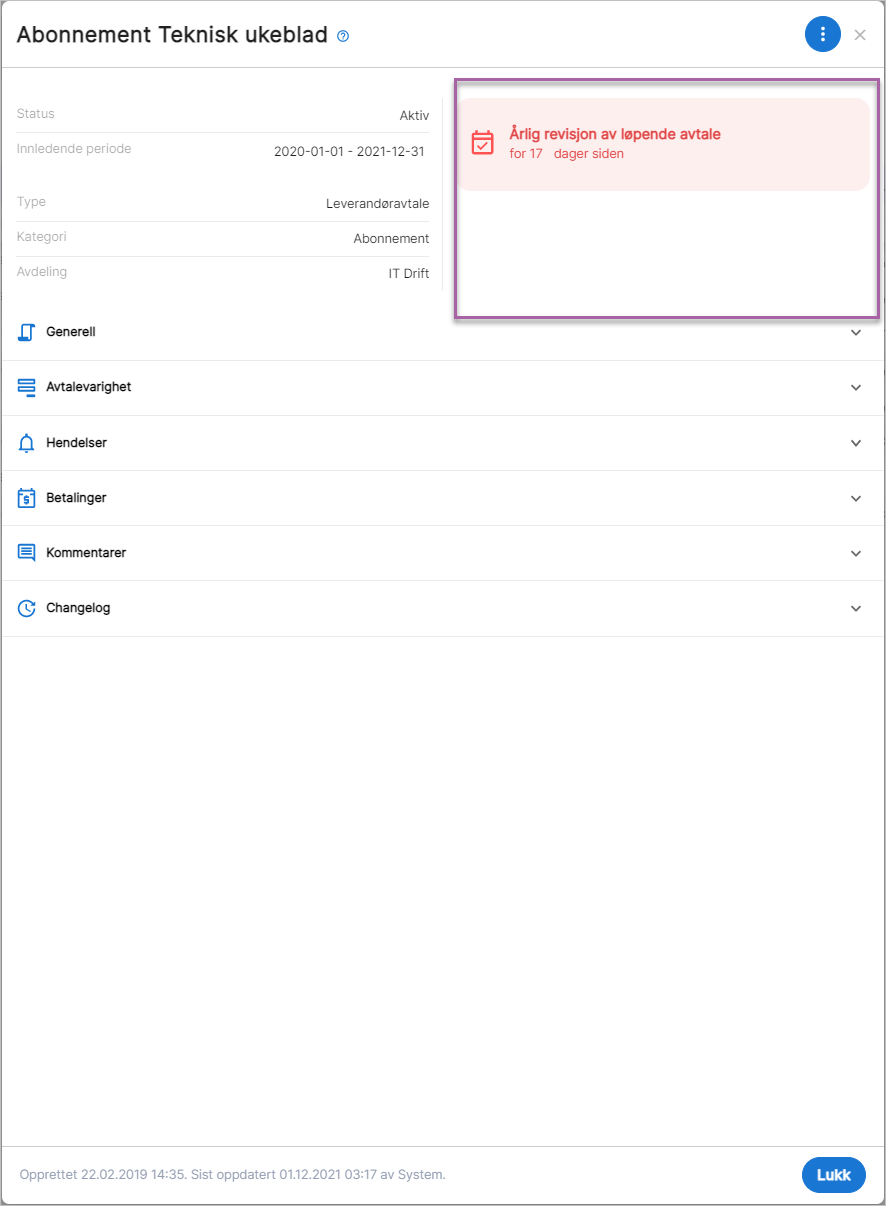Select the Hendelser section label
886x1206 pixels.
pos(76,443)
